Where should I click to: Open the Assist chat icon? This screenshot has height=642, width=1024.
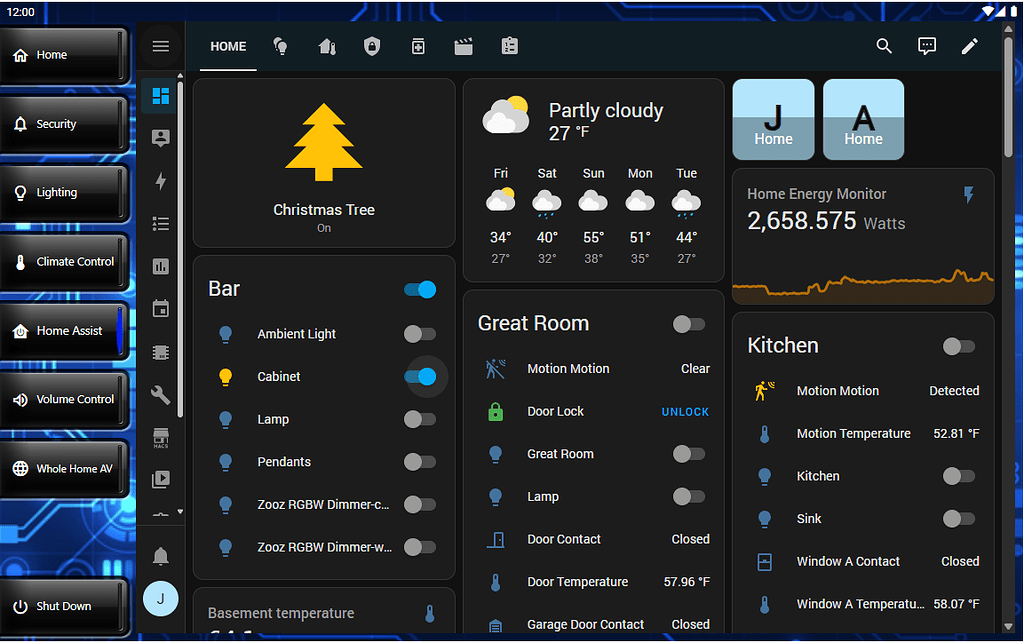927,46
